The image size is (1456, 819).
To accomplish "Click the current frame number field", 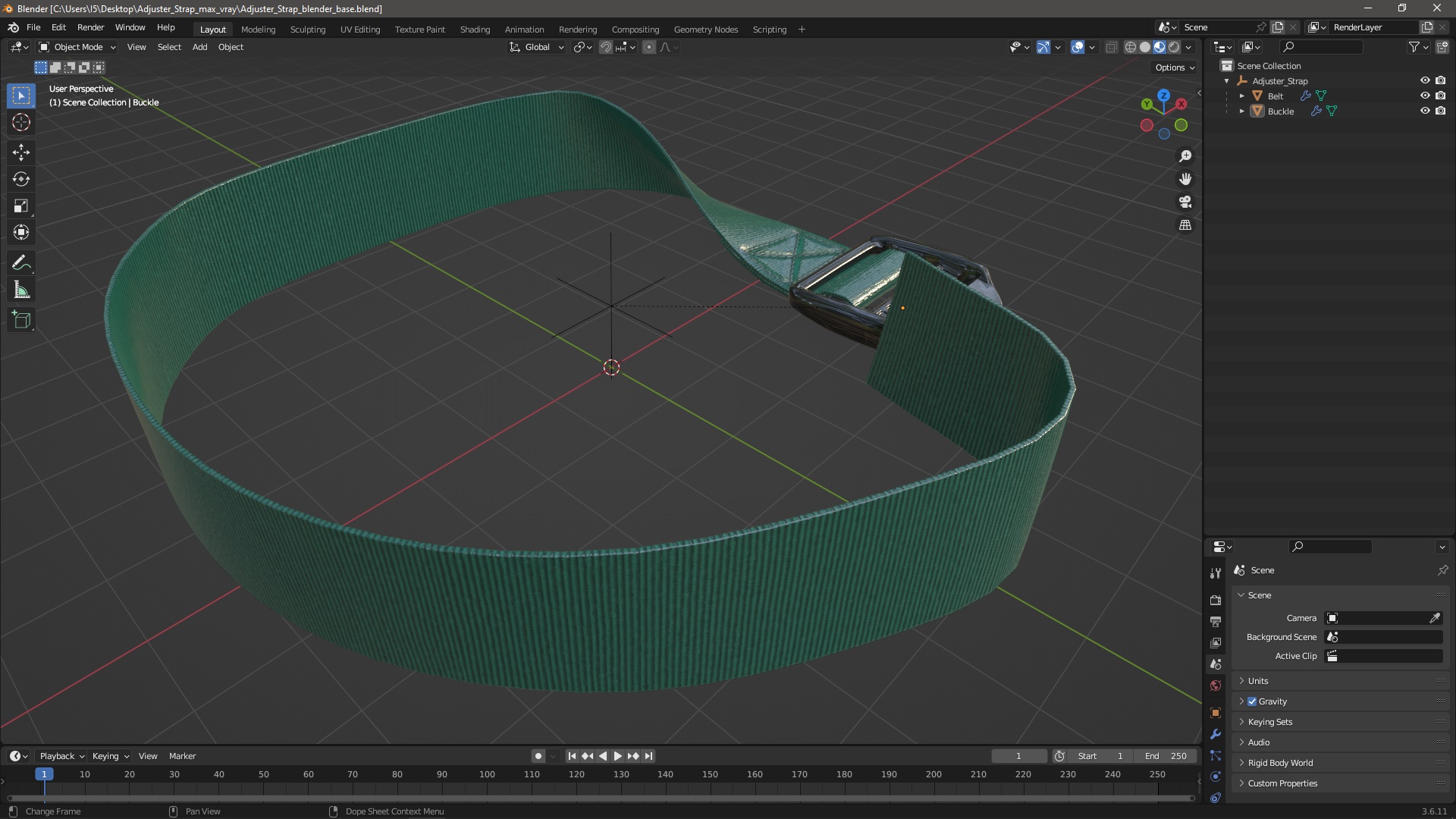I will click(1018, 756).
